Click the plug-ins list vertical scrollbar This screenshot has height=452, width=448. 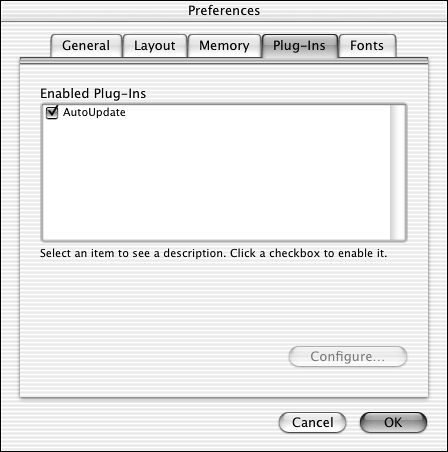398,172
